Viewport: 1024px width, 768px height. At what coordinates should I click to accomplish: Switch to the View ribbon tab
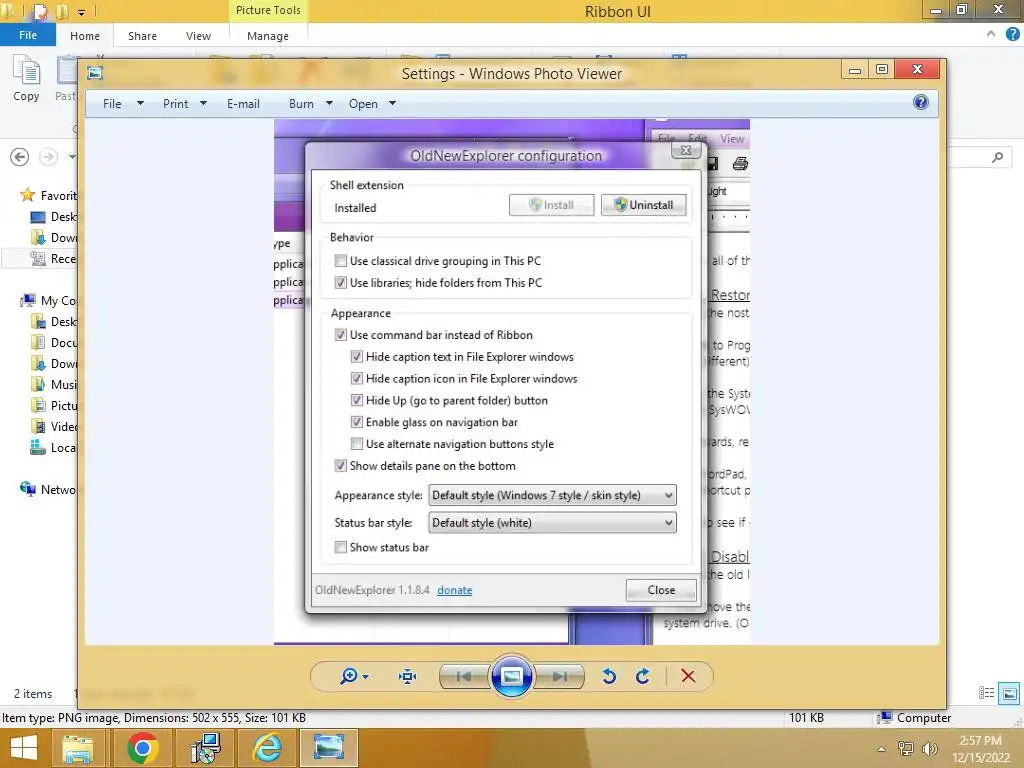pos(198,36)
